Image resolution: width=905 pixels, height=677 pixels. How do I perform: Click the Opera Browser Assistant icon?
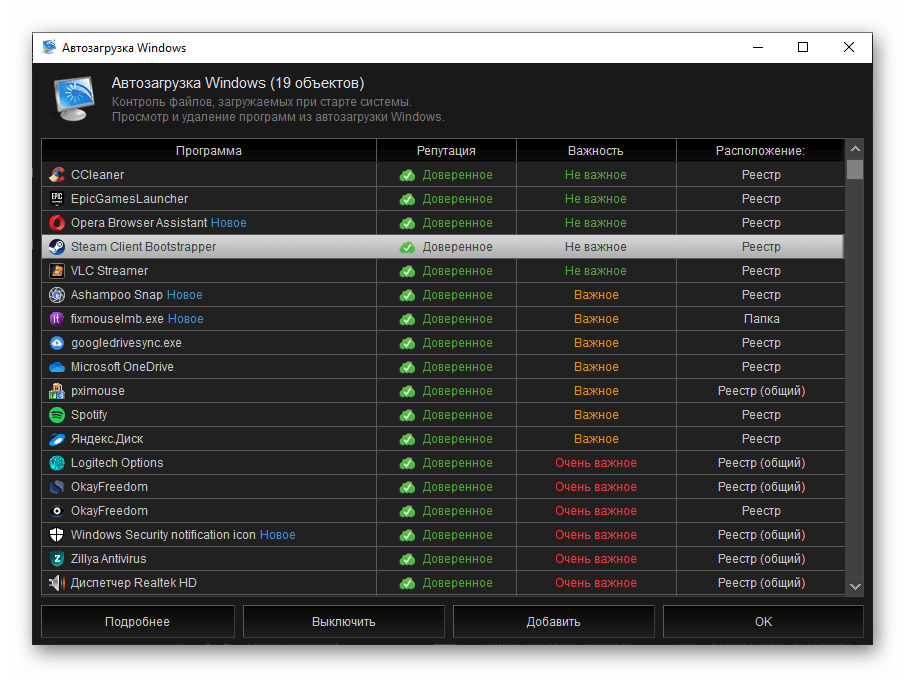(57, 223)
